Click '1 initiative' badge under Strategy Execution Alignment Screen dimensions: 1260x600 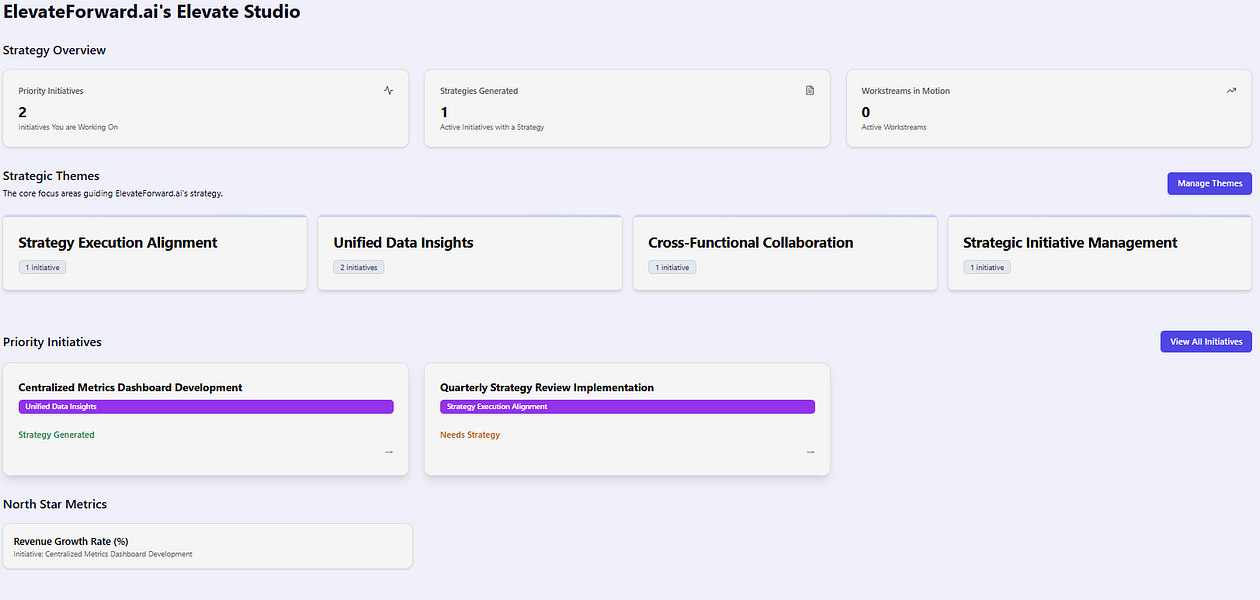[x=42, y=267]
